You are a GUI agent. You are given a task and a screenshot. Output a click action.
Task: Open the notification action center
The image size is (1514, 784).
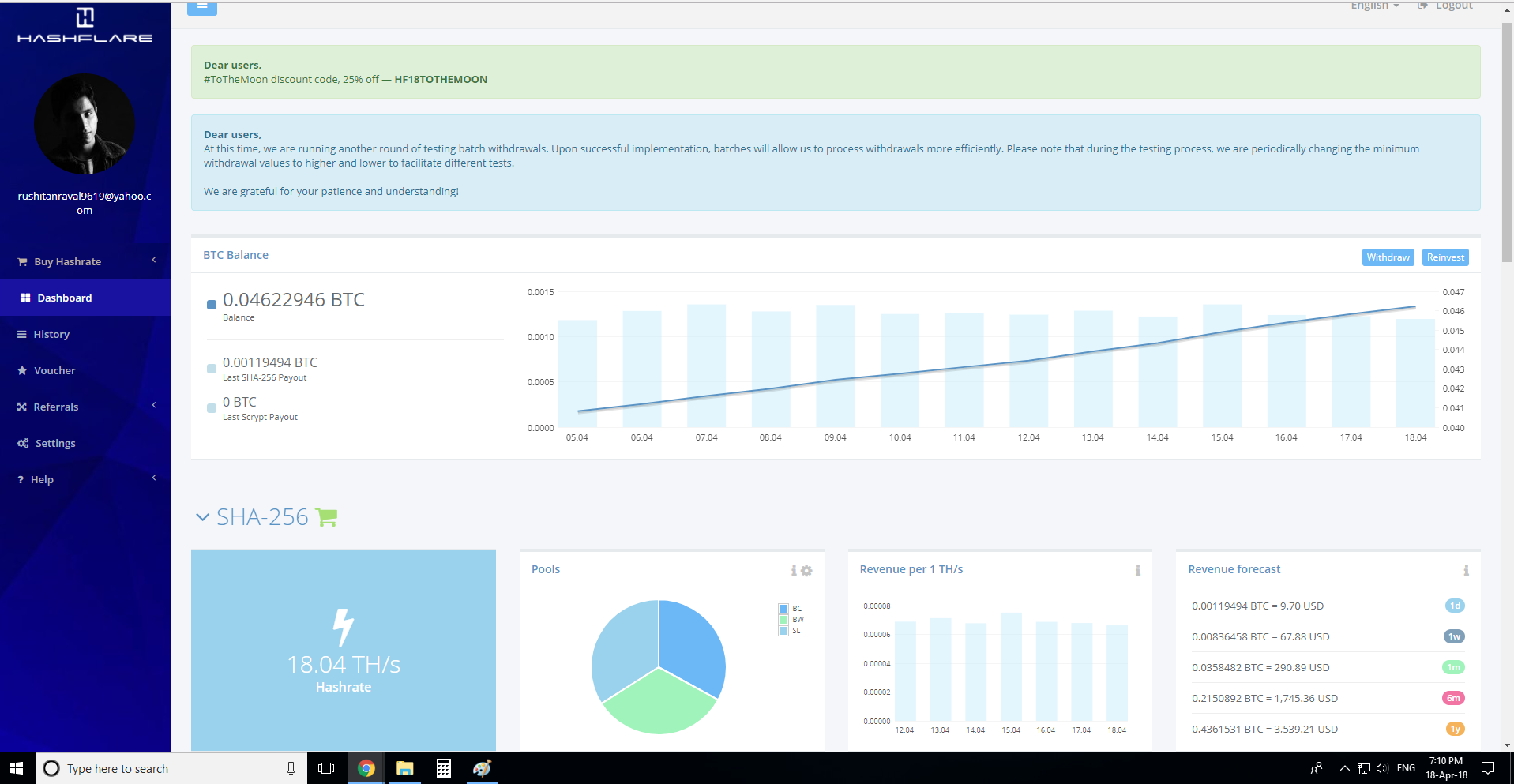pos(1488,768)
